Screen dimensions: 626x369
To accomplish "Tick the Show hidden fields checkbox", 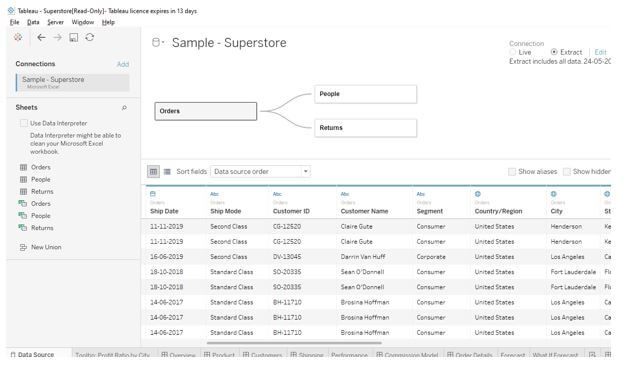I will pyautogui.click(x=567, y=172).
